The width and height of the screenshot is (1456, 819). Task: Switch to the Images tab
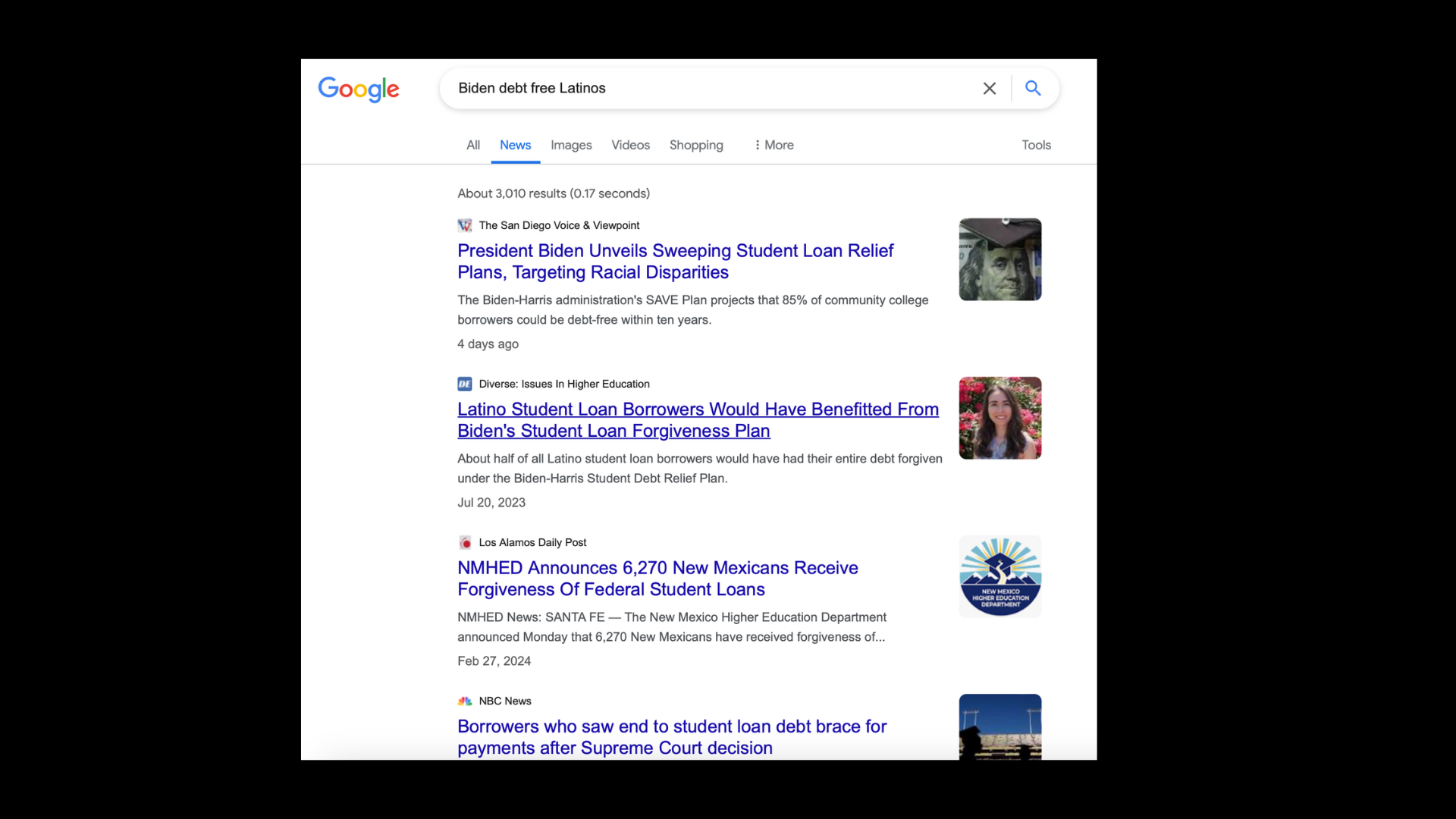[x=570, y=145]
